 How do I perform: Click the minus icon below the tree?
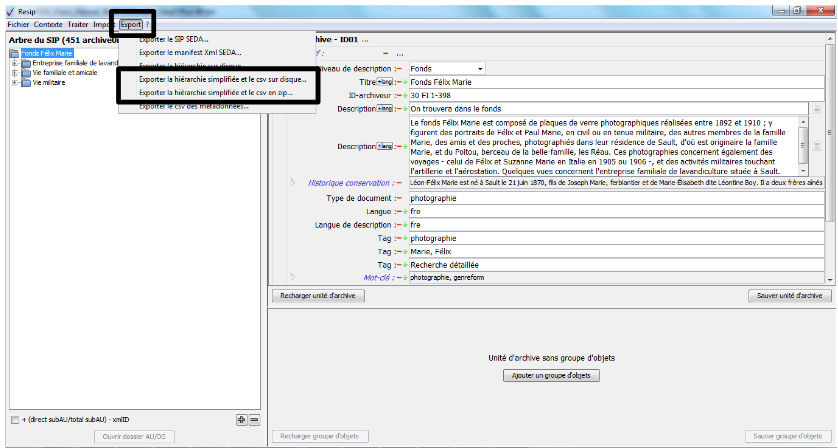coord(254,419)
